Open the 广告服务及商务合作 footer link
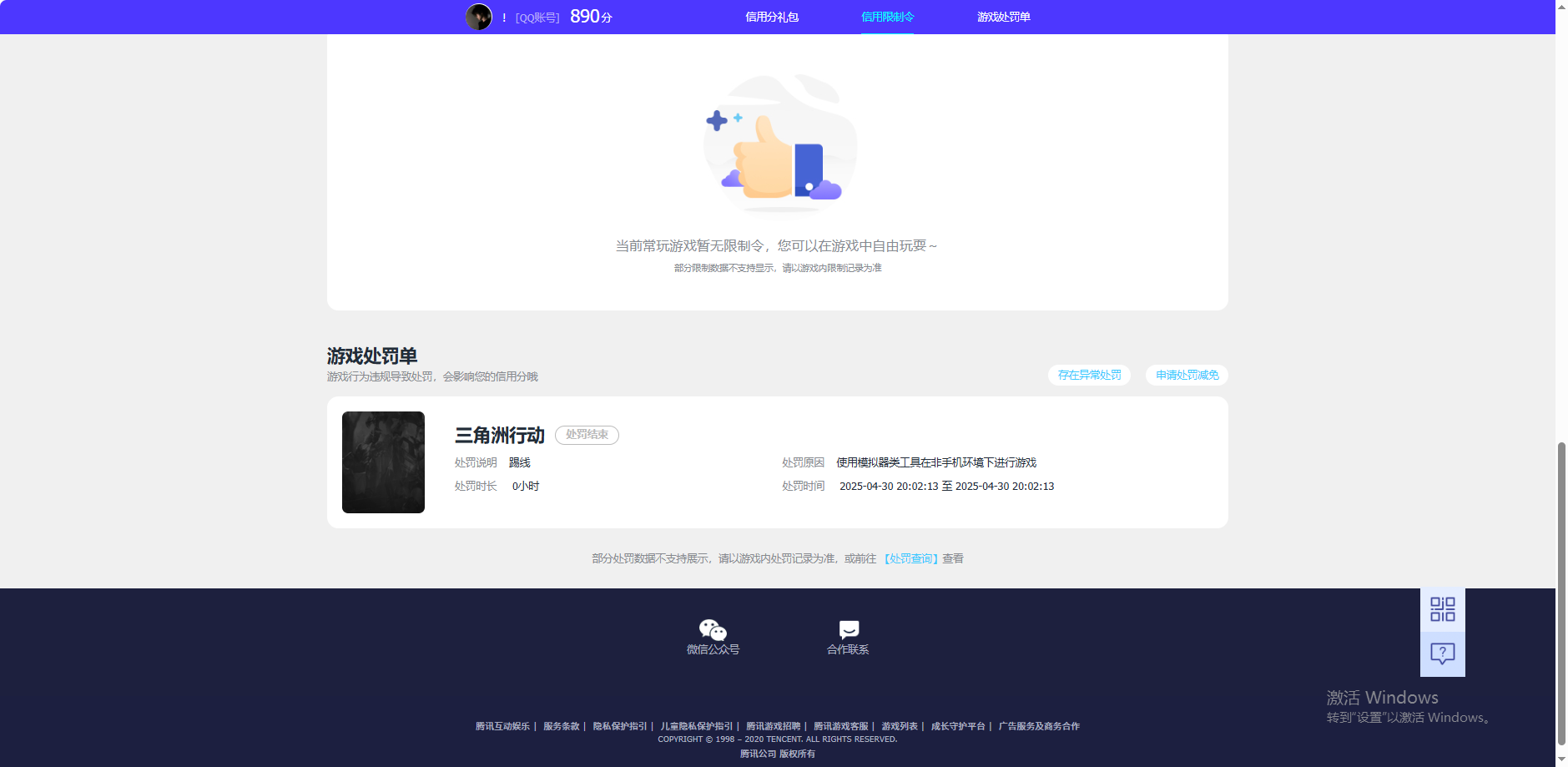 click(x=1039, y=726)
